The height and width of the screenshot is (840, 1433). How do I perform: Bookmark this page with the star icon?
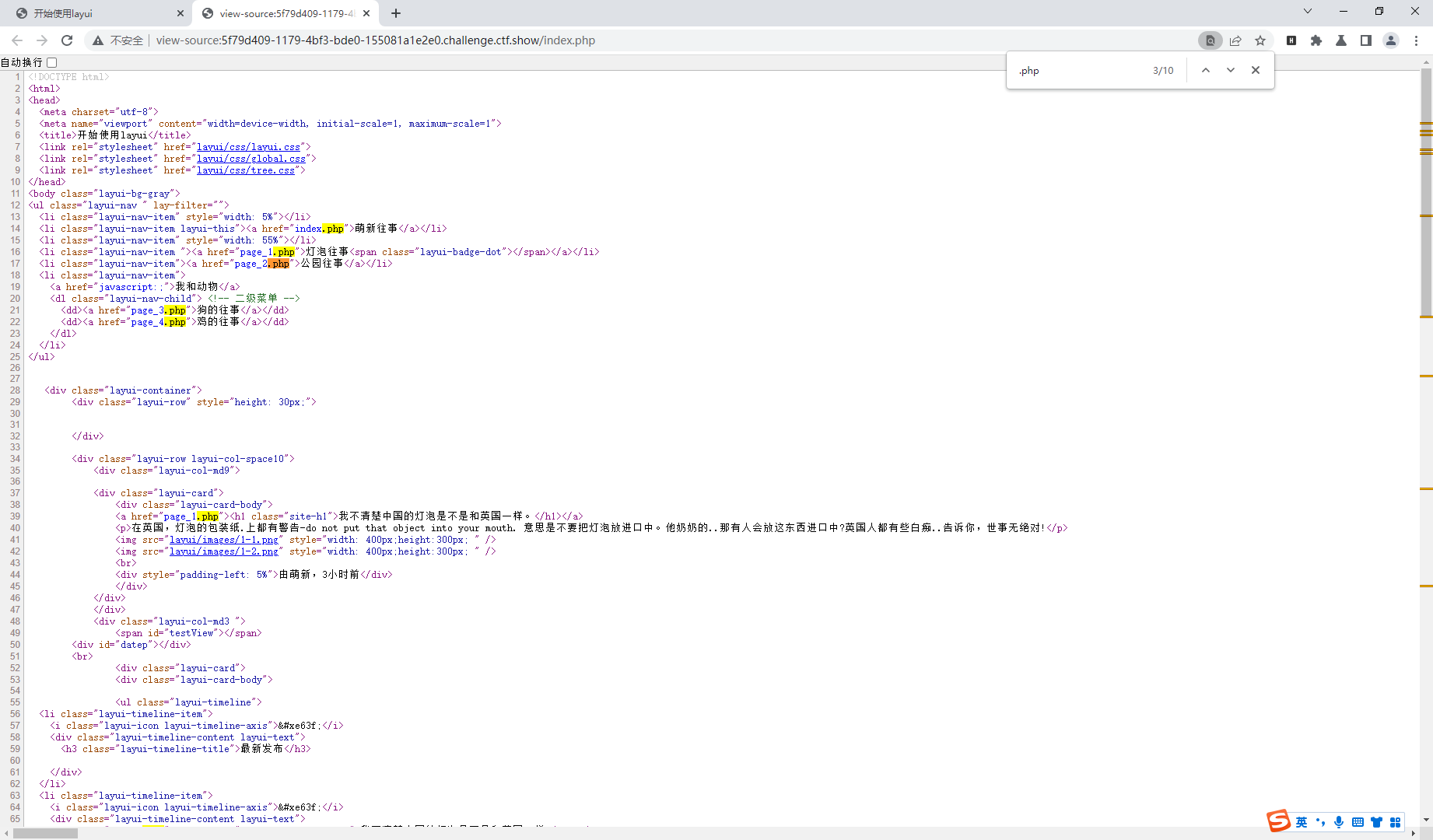(1260, 40)
